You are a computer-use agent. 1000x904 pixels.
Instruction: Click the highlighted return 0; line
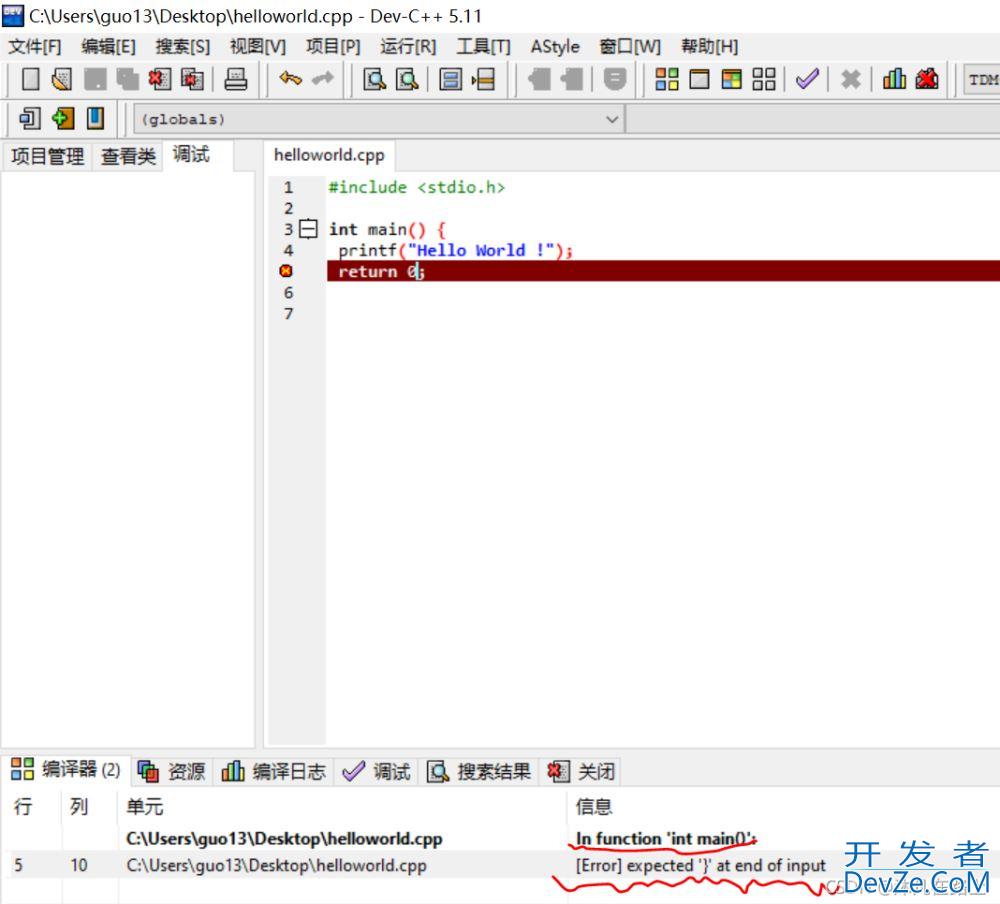[663, 271]
